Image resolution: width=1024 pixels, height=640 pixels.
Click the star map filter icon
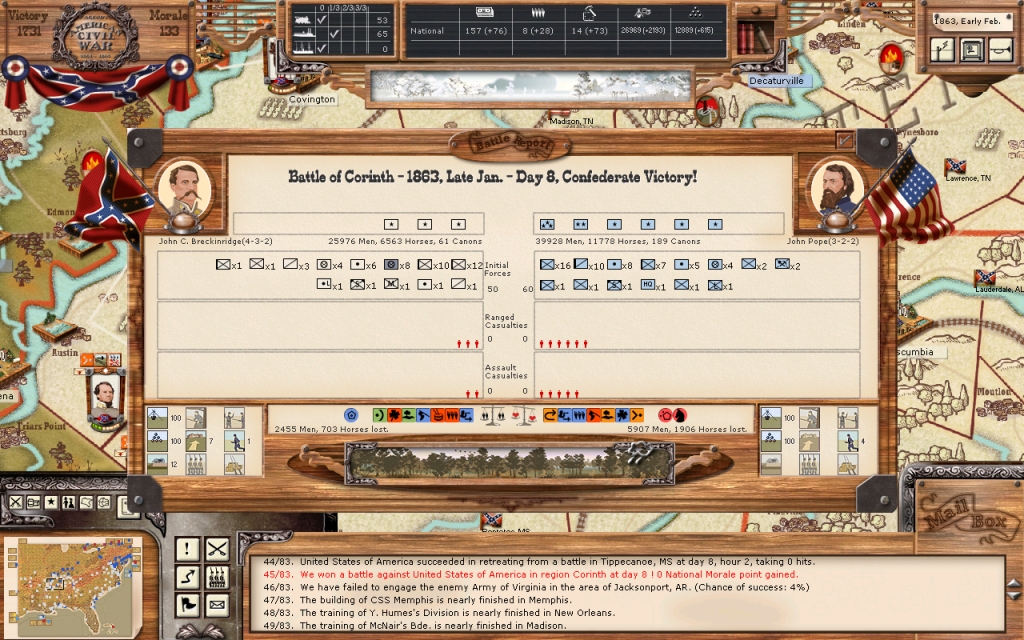tap(51, 502)
